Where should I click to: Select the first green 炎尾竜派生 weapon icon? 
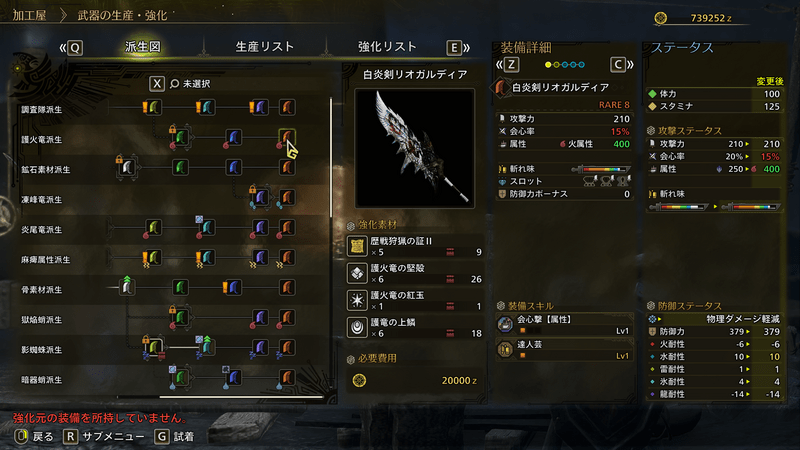tap(154, 228)
